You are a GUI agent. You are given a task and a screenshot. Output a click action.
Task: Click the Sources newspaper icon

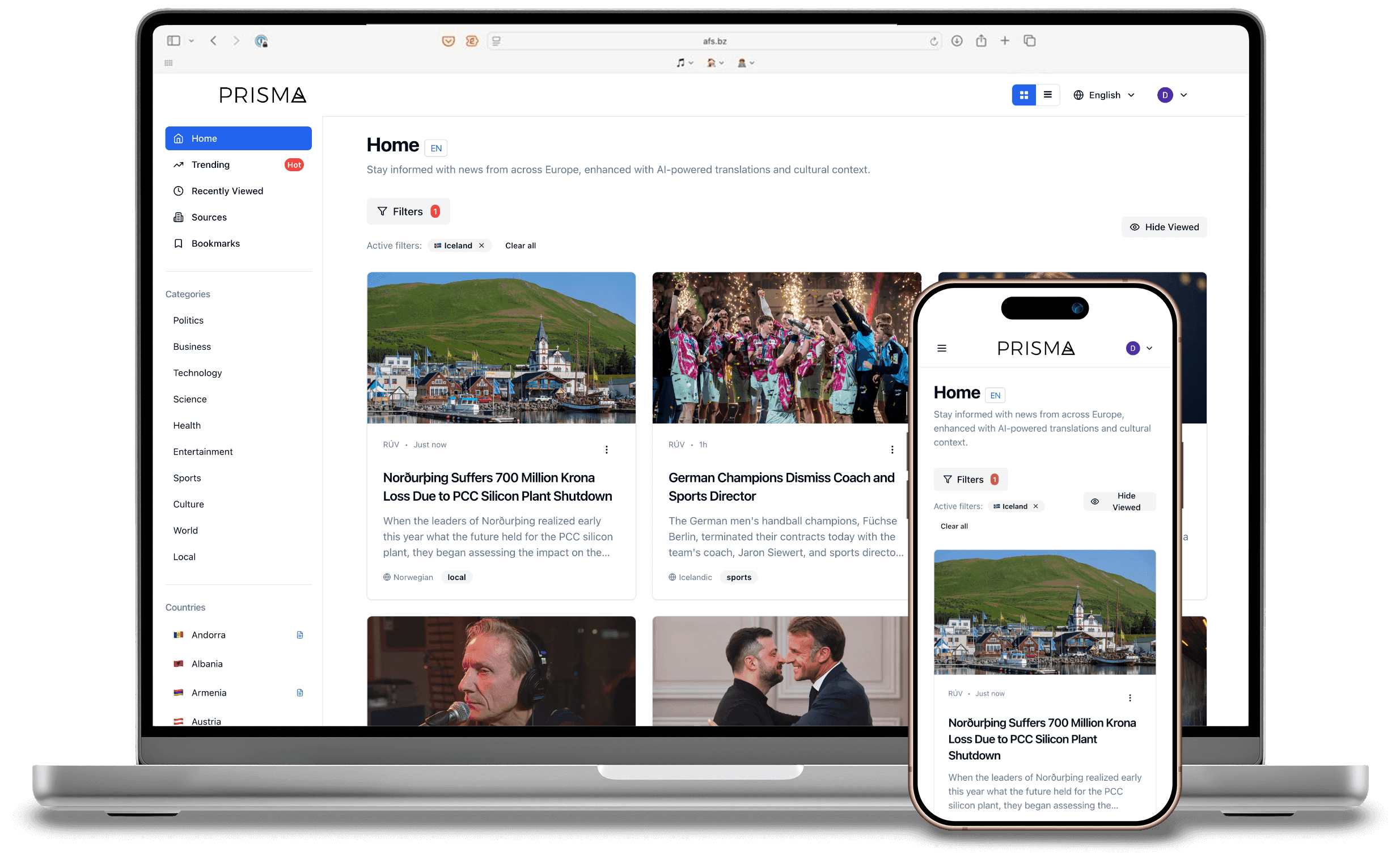pos(179,217)
